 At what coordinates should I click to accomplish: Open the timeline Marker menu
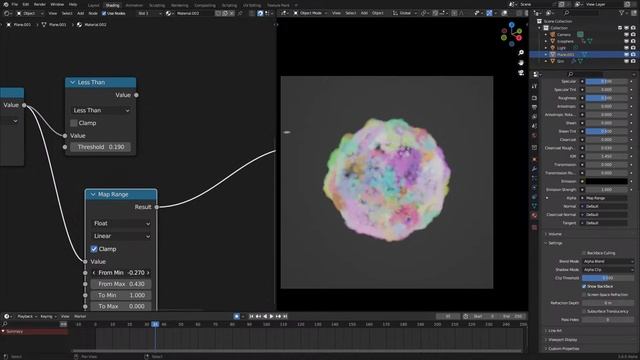coord(80,316)
